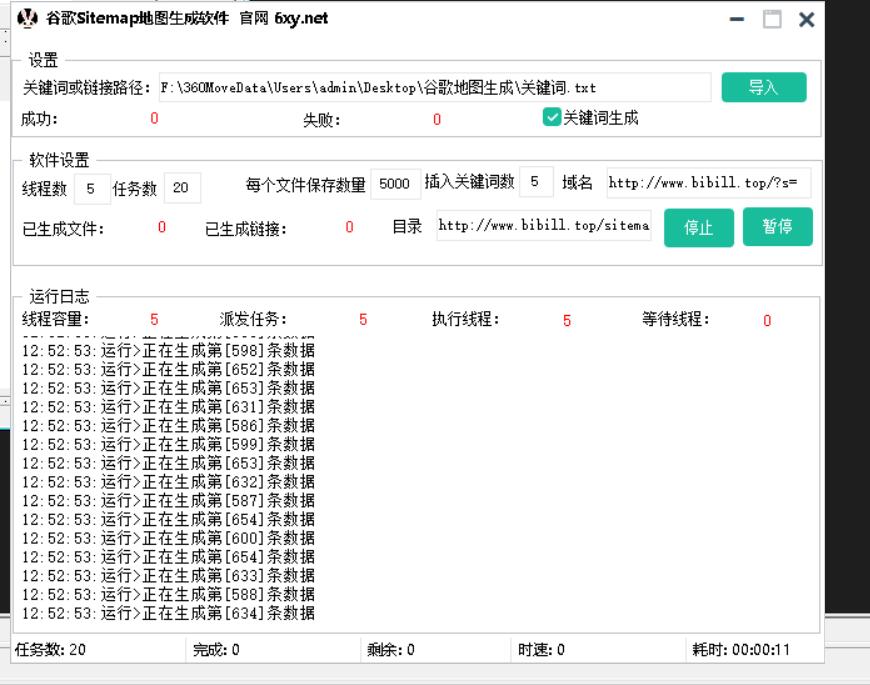
Task: Close the Sitemap generator window
Action: click(806, 20)
